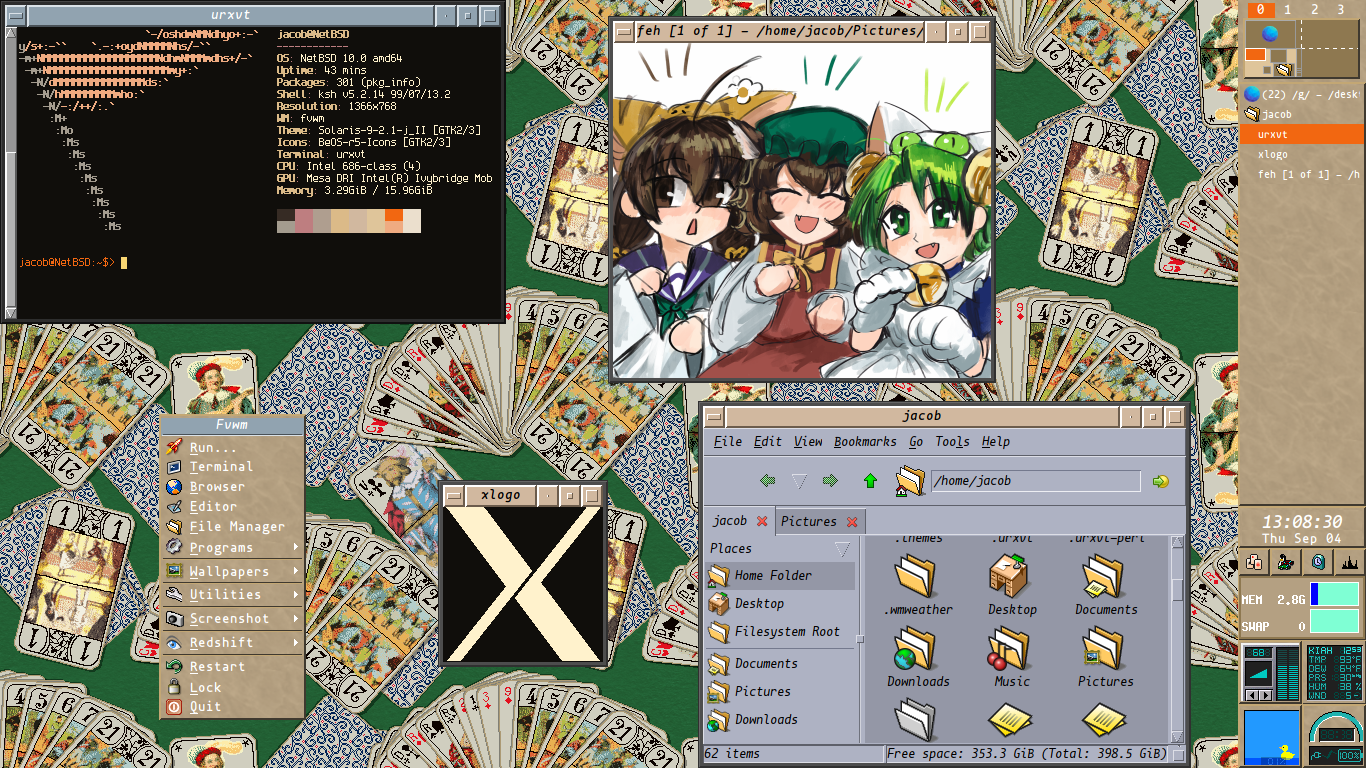Image resolution: width=1366 pixels, height=768 pixels.
Task: Click the file manager vertical scrollbar thumb
Action: pyautogui.click(x=1177, y=590)
